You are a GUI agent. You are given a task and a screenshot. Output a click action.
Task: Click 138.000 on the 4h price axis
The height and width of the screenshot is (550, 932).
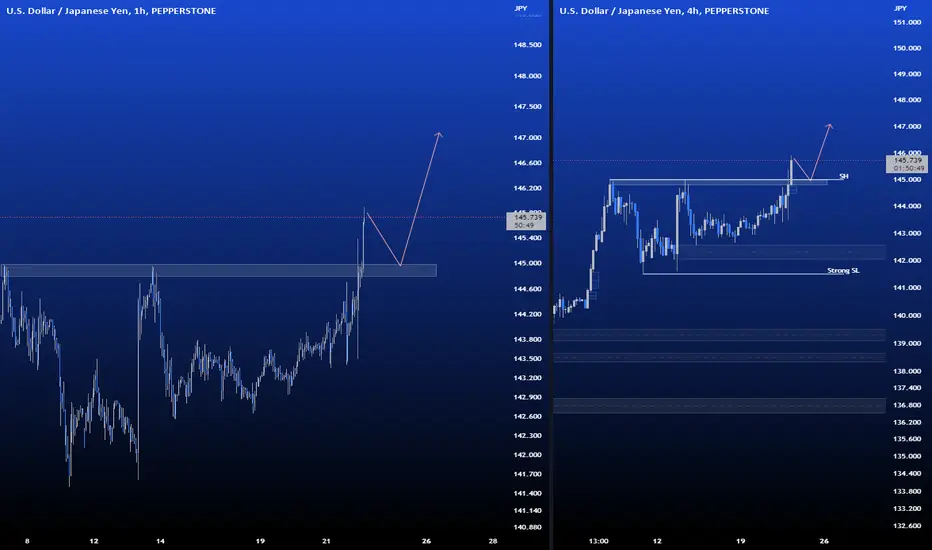tap(907, 371)
